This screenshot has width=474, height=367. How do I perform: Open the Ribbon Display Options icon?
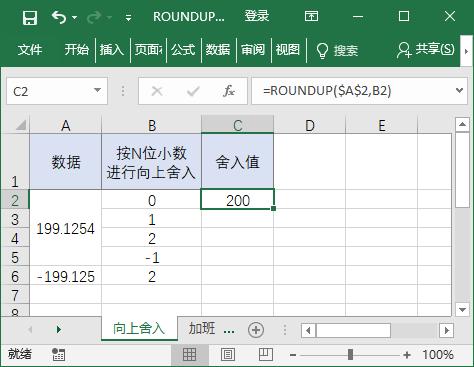pyautogui.click(x=311, y=16)
